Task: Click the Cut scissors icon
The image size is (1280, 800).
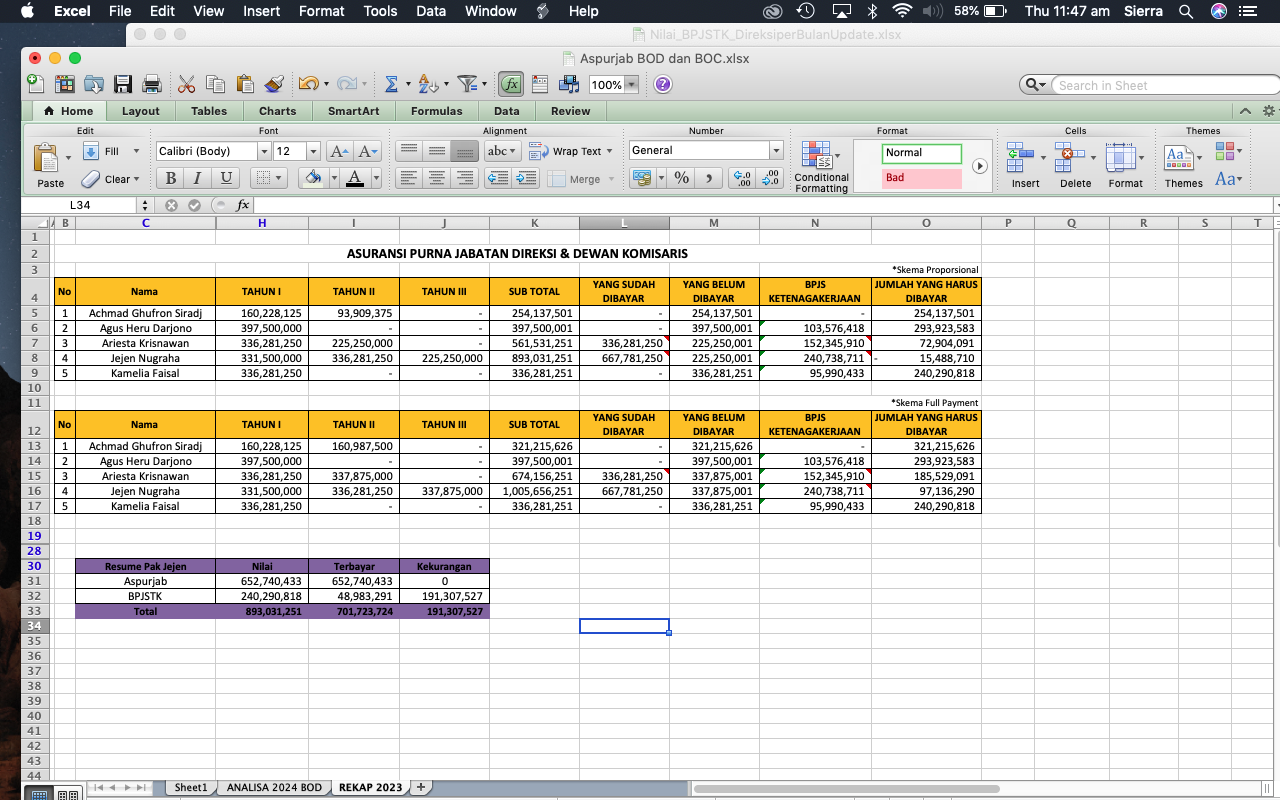Action: (x=187, y=85)
